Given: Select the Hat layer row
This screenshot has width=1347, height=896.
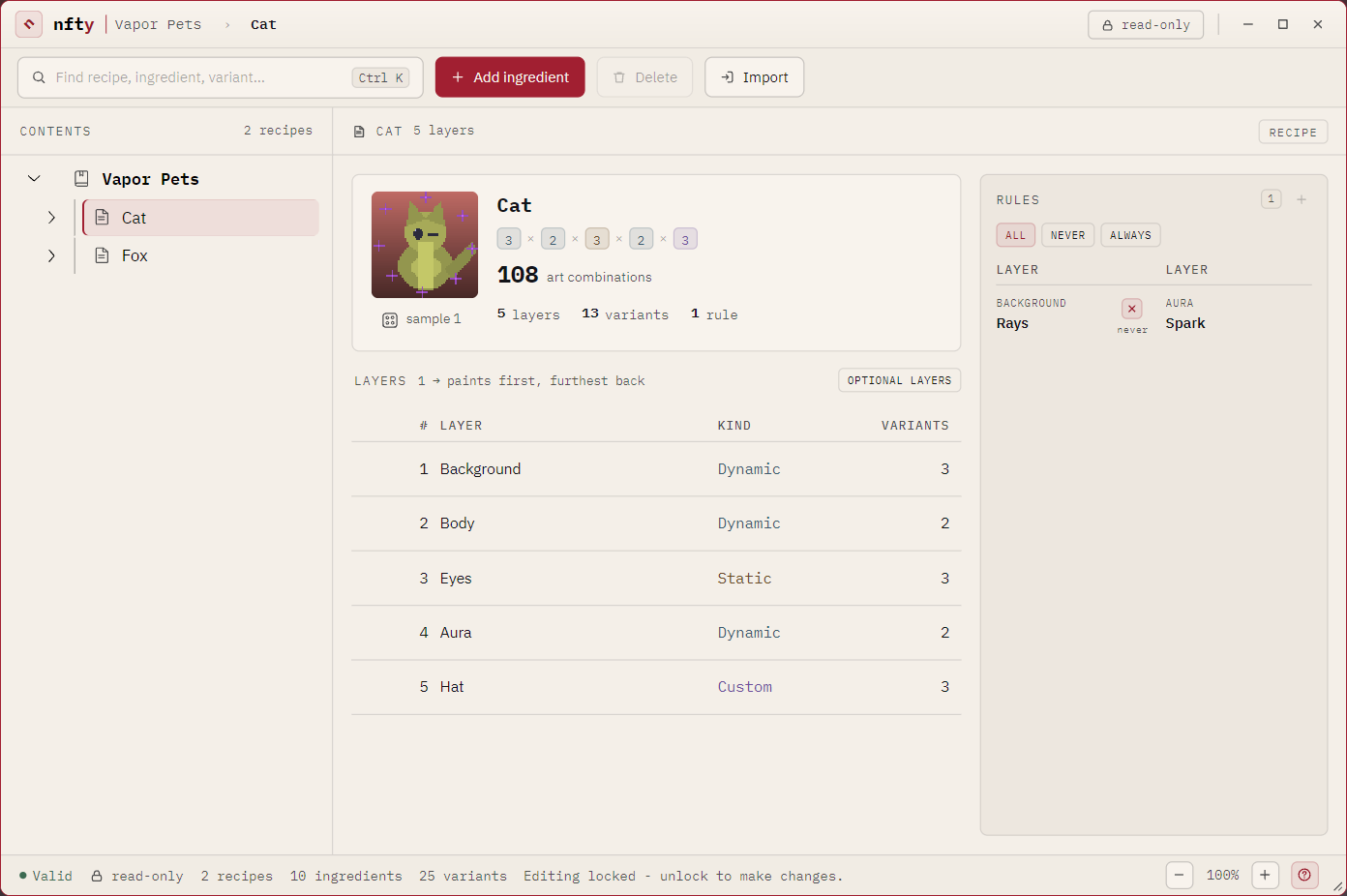Looking at the screenshot, I should (x=656, y=687).
